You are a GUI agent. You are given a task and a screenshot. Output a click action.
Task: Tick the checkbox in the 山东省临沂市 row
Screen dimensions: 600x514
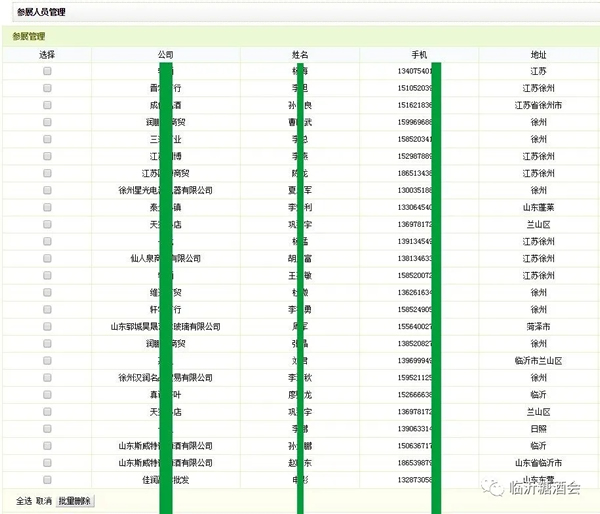click(x=47, y=463)
